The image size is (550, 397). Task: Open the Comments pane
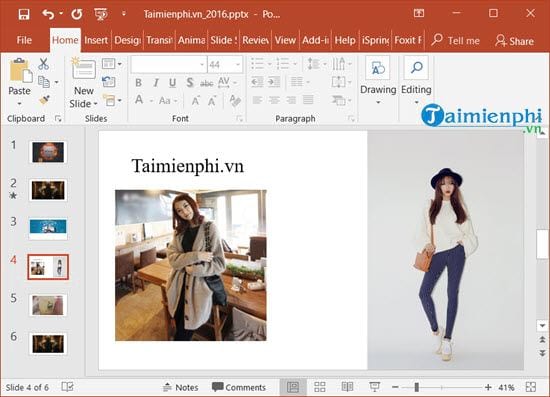pos(239,387)
